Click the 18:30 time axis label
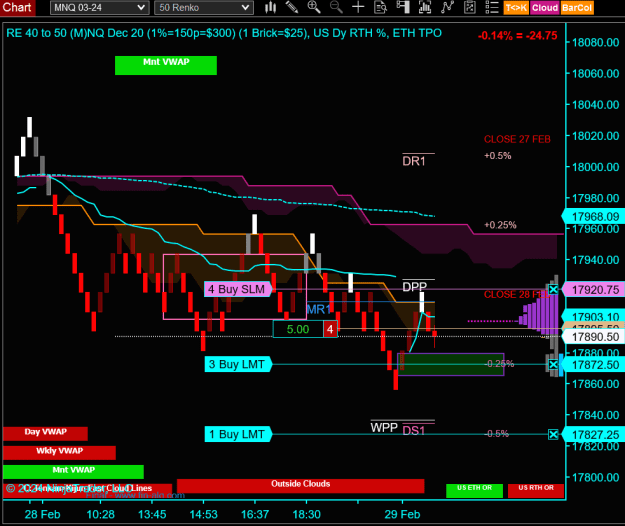This screenshot has width=625, height=526. 307,514
